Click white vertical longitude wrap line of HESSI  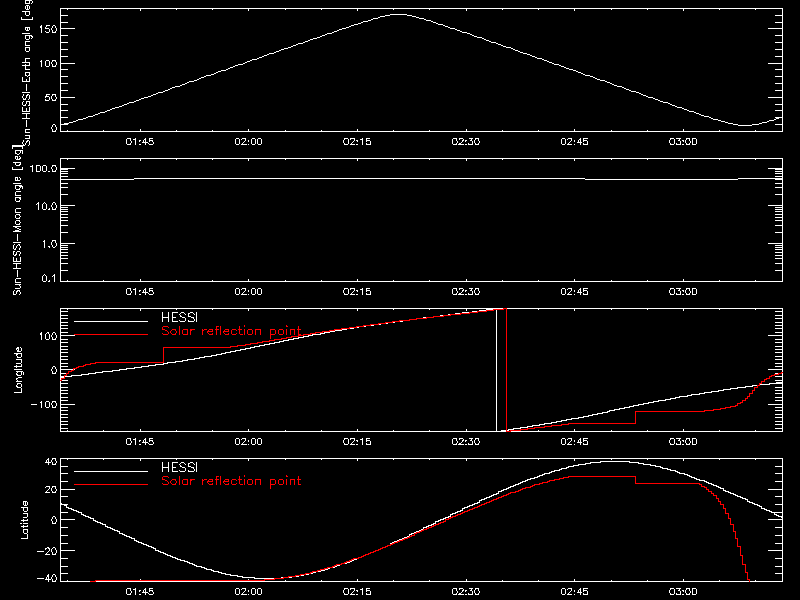tap(496, 370)
